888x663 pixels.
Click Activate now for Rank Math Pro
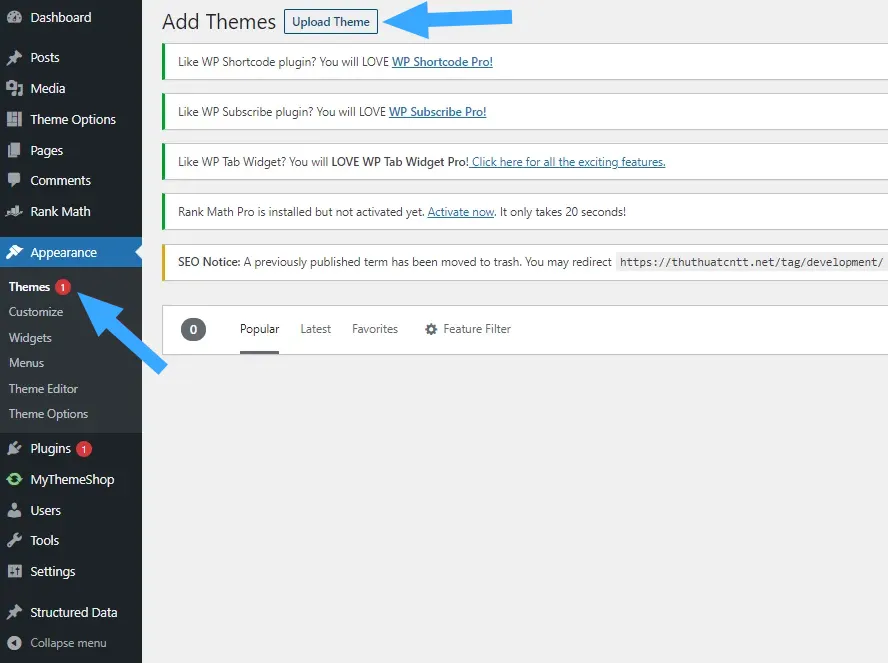(461, 211)
